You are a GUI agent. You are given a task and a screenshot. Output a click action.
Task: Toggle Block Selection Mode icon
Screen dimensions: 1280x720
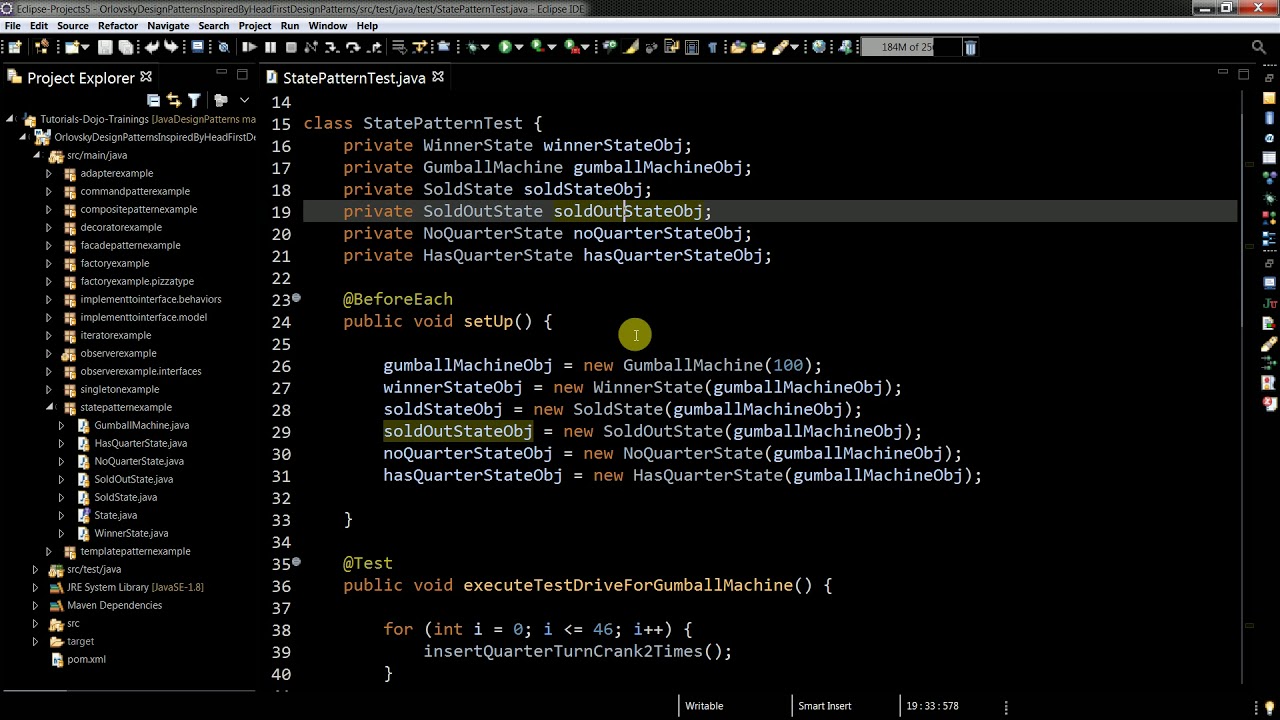691,47
